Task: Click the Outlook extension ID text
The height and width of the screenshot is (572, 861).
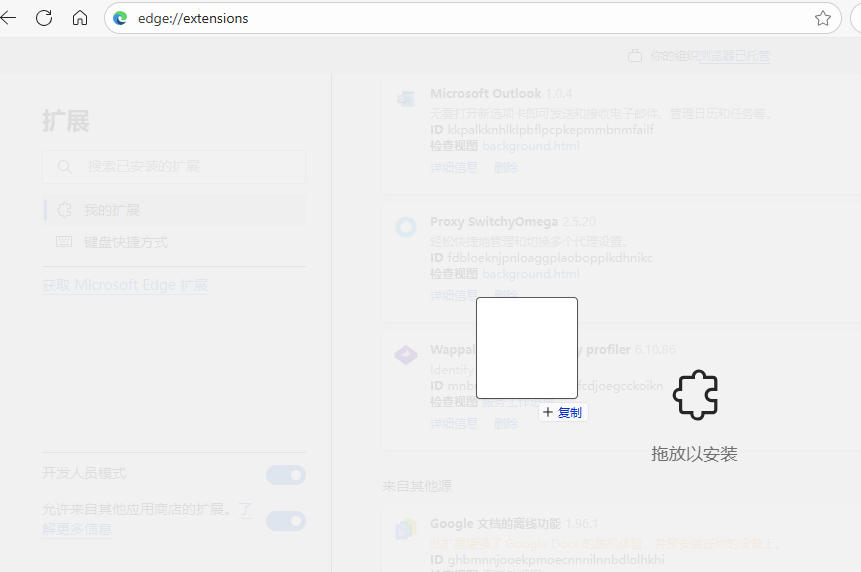Action: point(550,130)
